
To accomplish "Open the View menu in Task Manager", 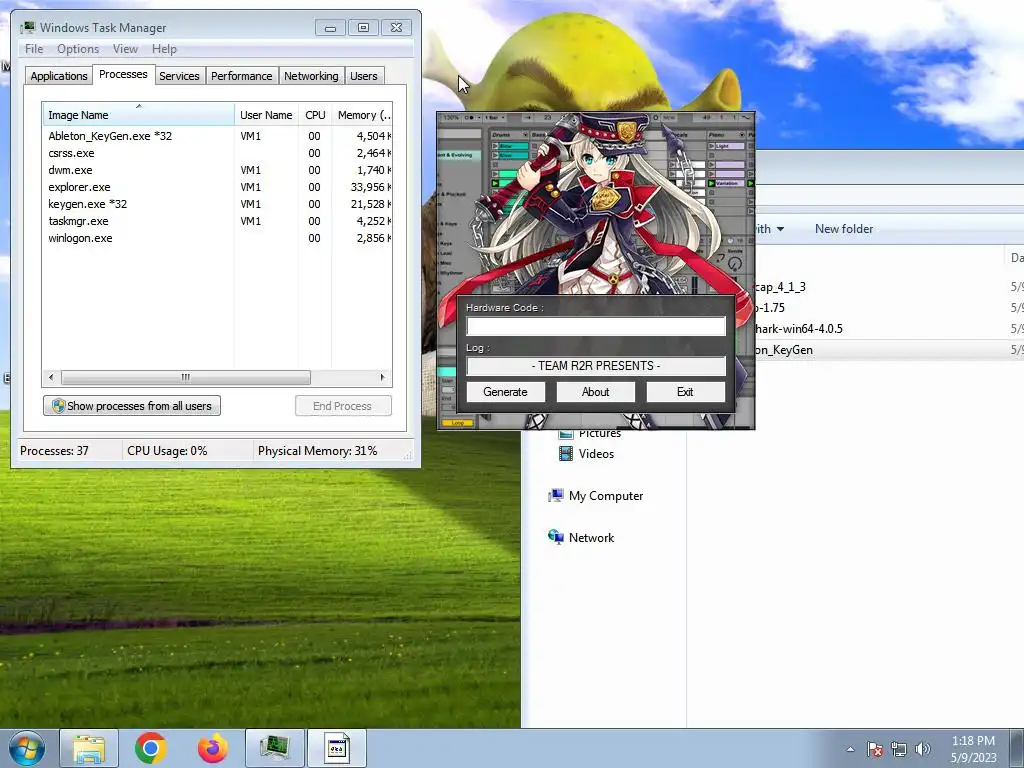I will tap(125, 49).
